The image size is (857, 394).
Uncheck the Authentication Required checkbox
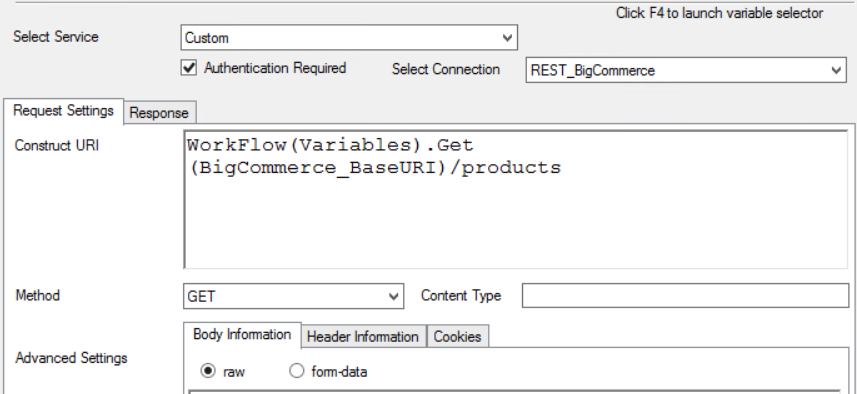(189, 68)
